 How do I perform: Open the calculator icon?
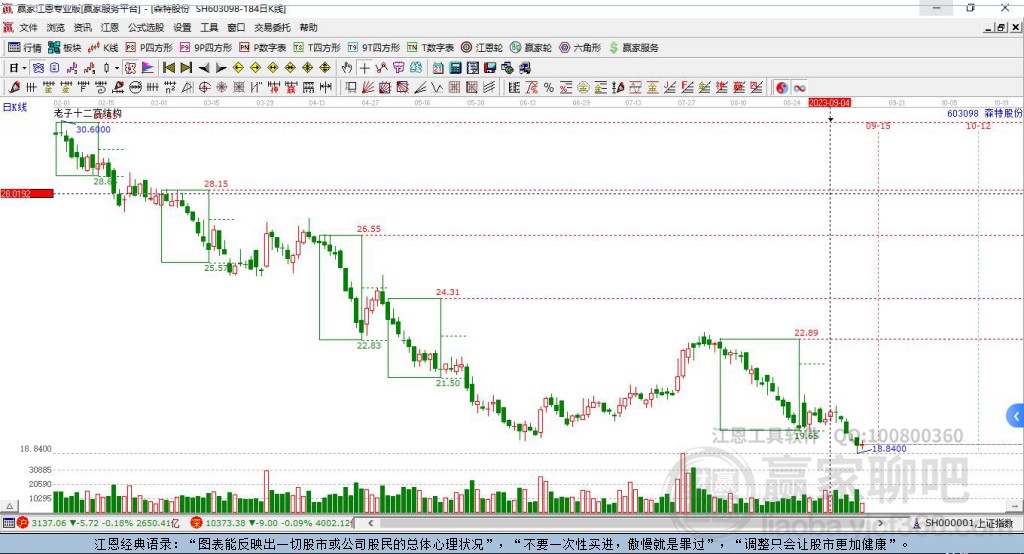[x=455, y=68]
